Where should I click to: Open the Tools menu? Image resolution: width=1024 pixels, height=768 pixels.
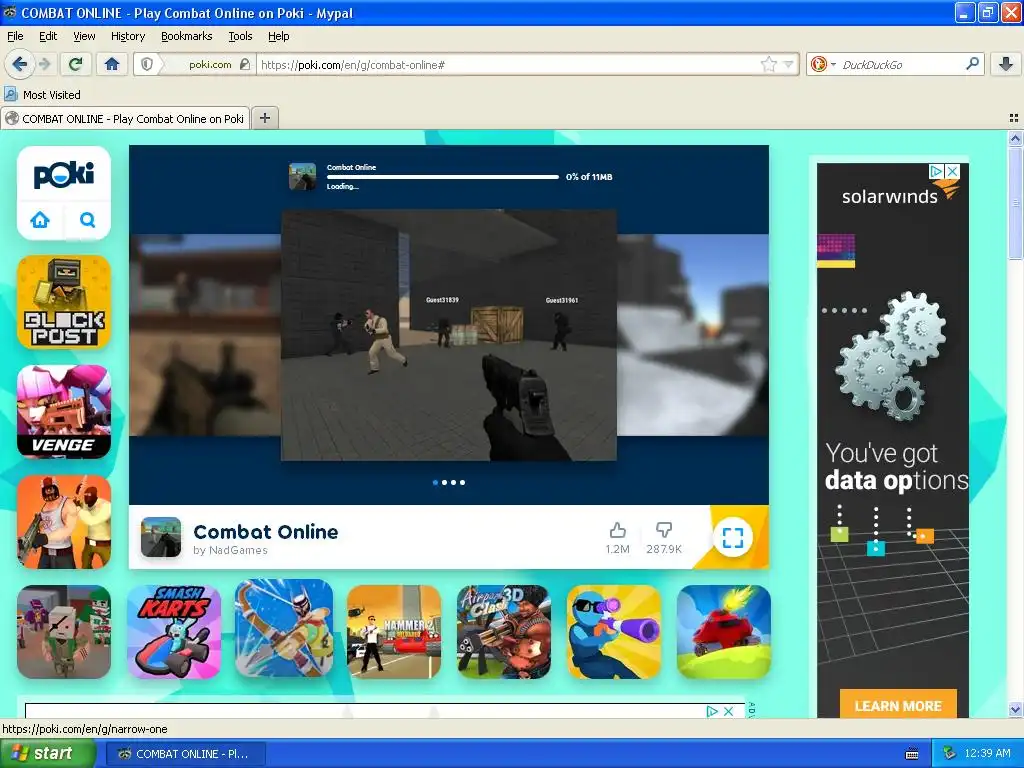tap(240, 36)
